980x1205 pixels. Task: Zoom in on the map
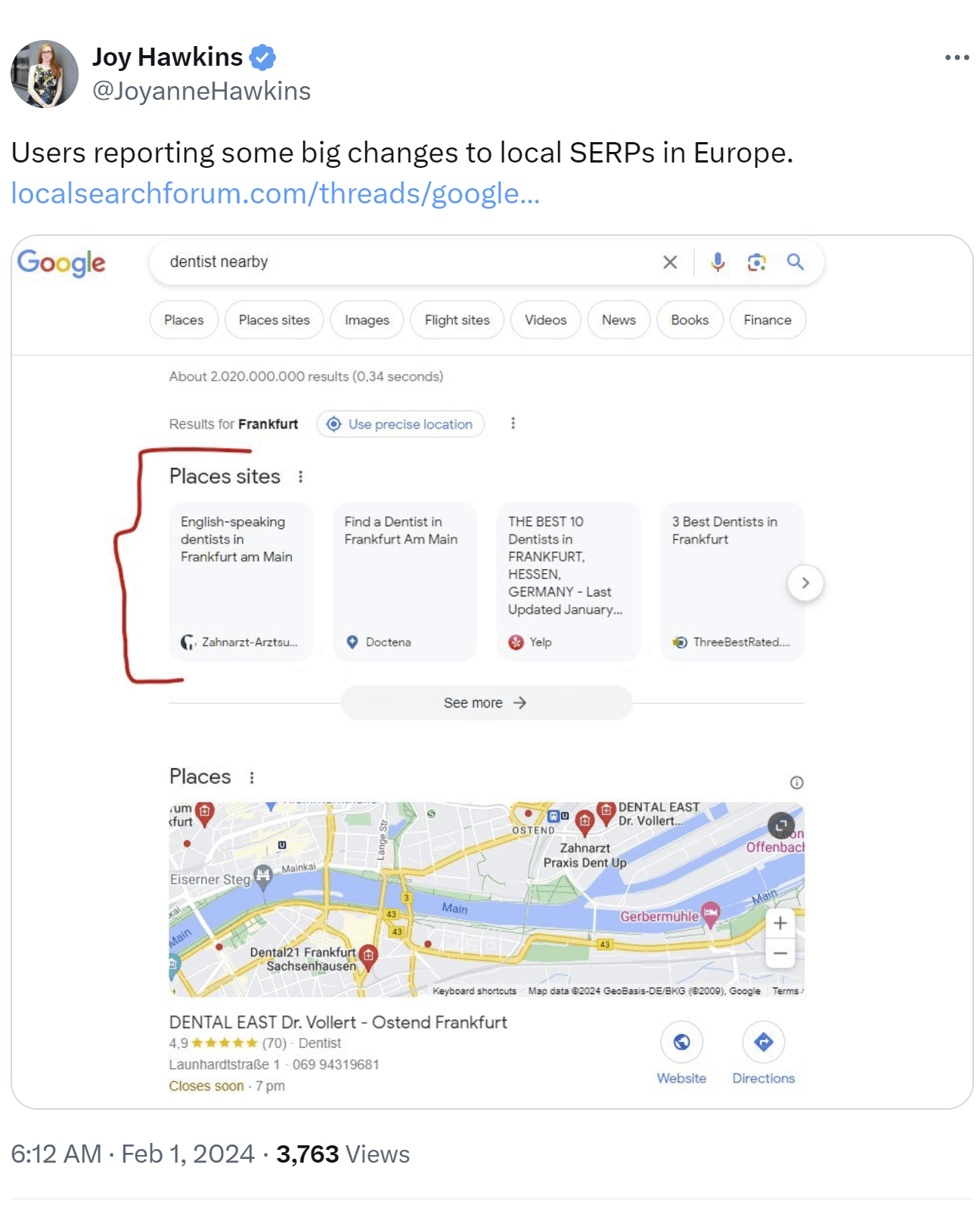point(780,923)
